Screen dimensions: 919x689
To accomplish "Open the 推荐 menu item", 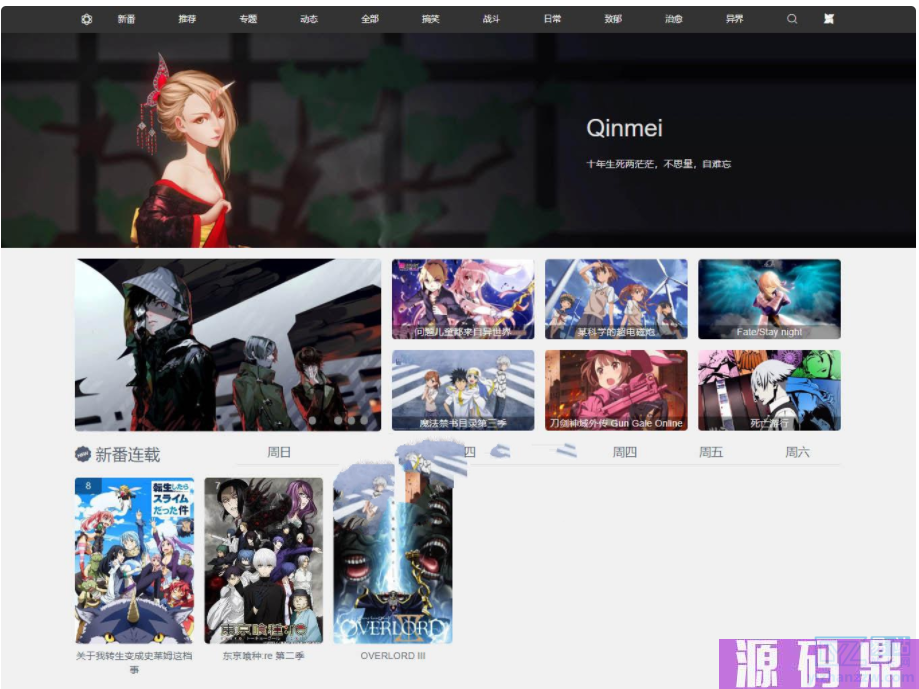I will (188, 19).
